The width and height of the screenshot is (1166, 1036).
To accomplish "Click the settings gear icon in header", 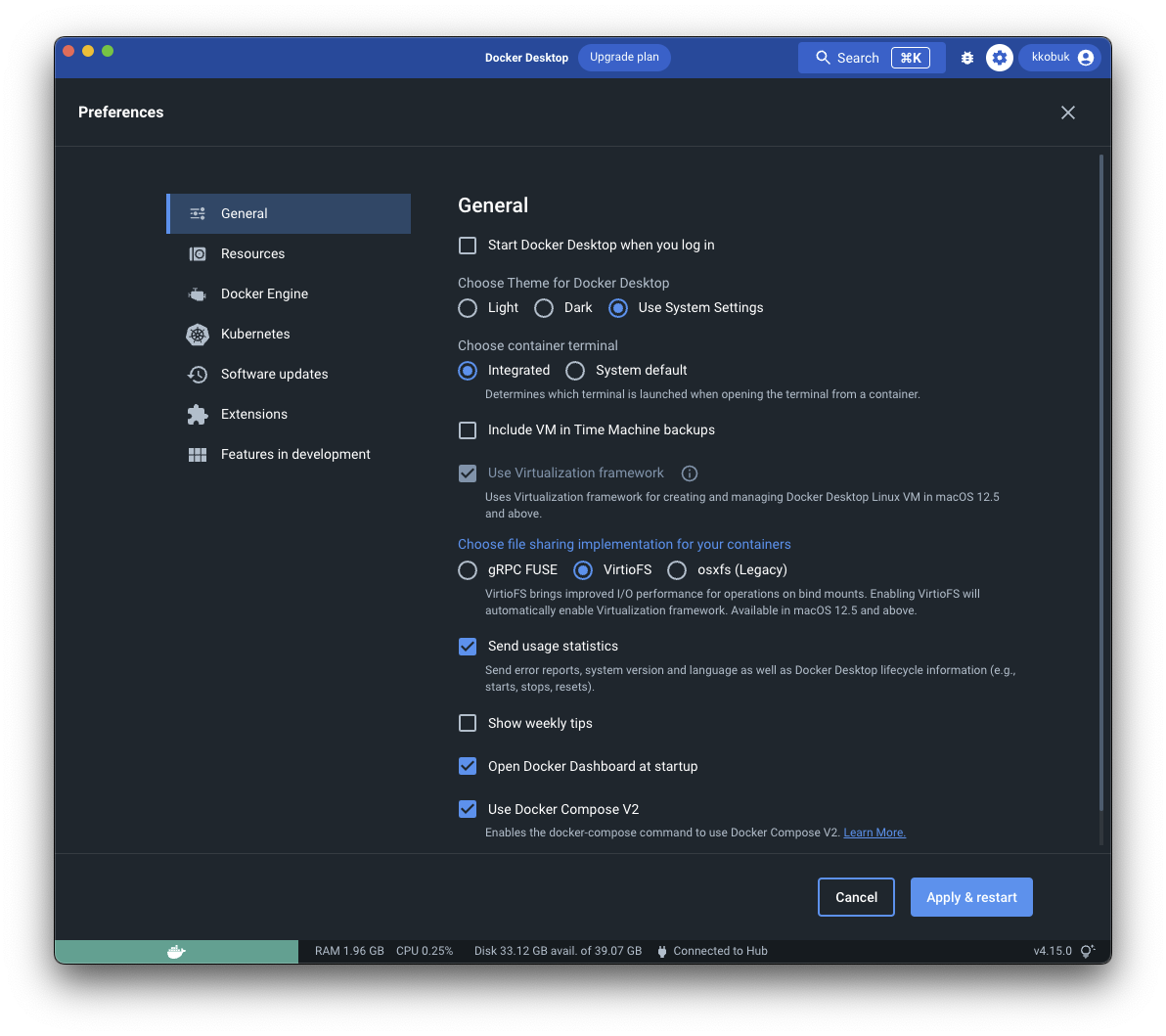I will pyautogui.click(x=1000, y=58).
